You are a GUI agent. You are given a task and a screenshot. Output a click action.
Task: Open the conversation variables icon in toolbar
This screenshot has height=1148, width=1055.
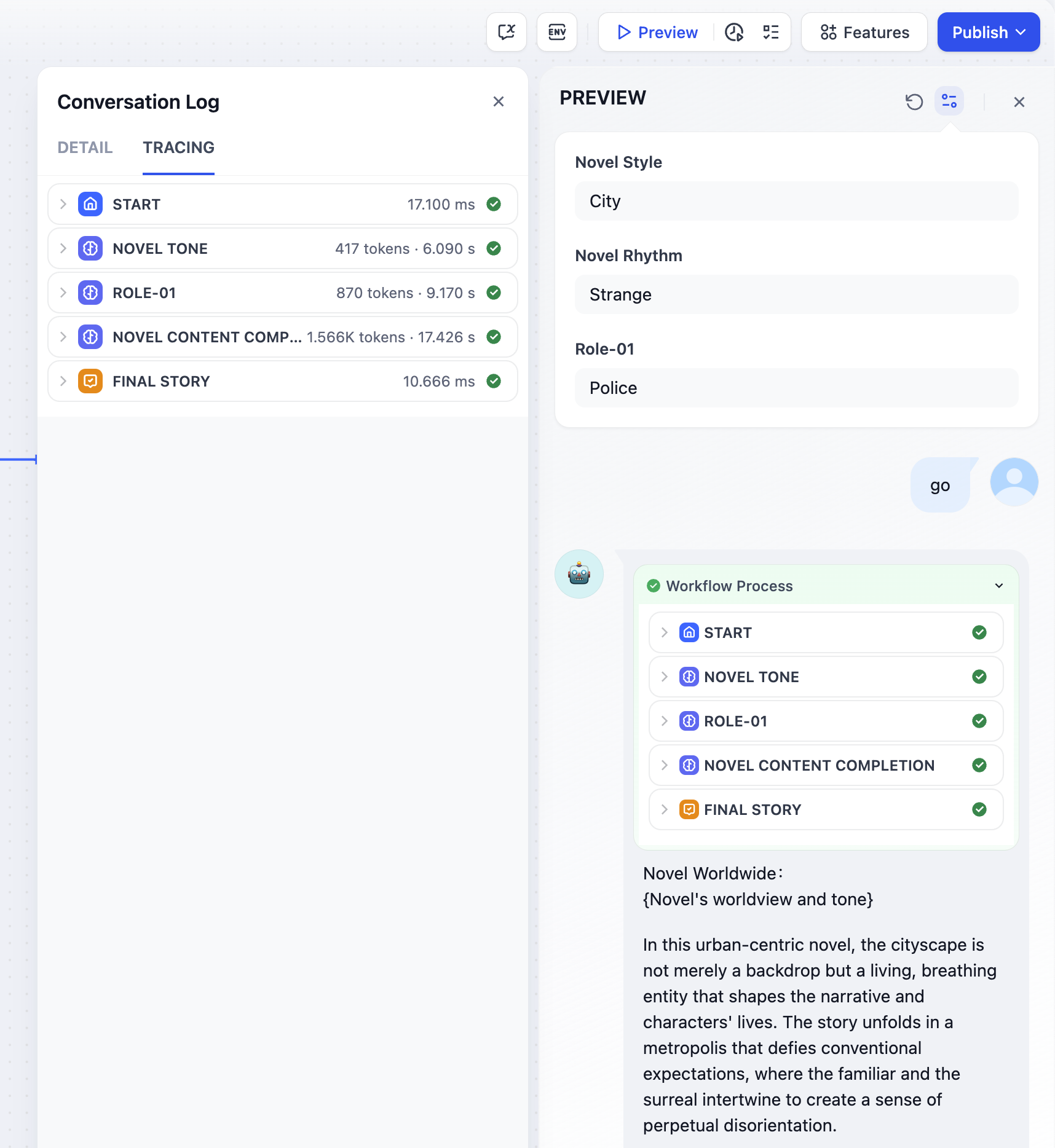(x=507, y=32)
